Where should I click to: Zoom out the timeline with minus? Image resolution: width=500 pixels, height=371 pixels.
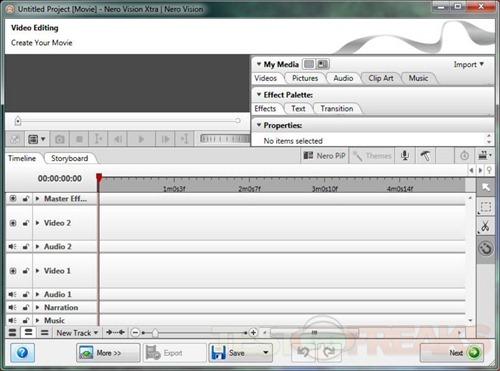point(135,333)
